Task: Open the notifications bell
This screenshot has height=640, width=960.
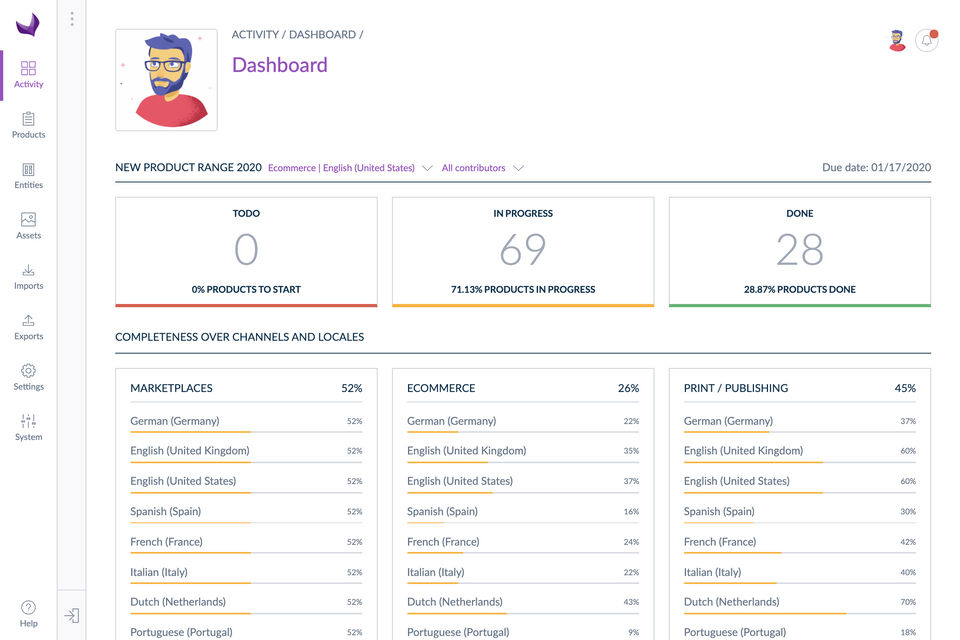Action: point(926,41)
